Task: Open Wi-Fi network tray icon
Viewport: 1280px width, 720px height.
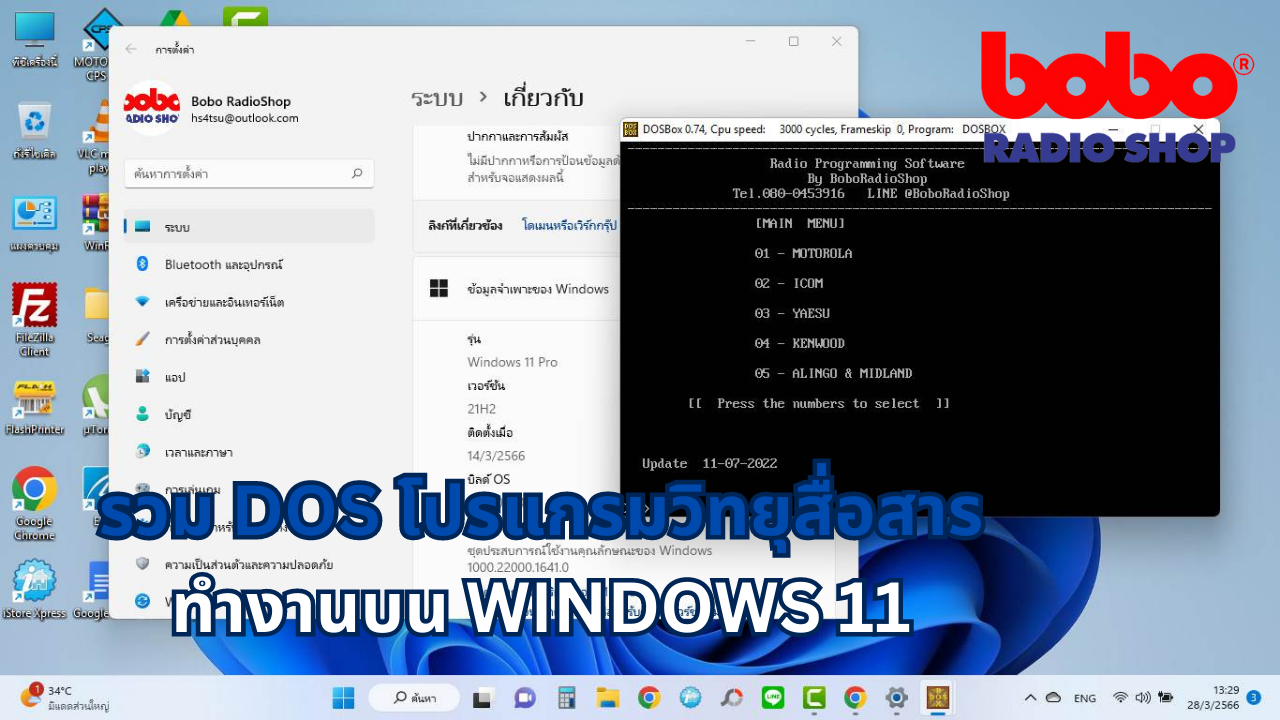Action: coord(1120,697)
